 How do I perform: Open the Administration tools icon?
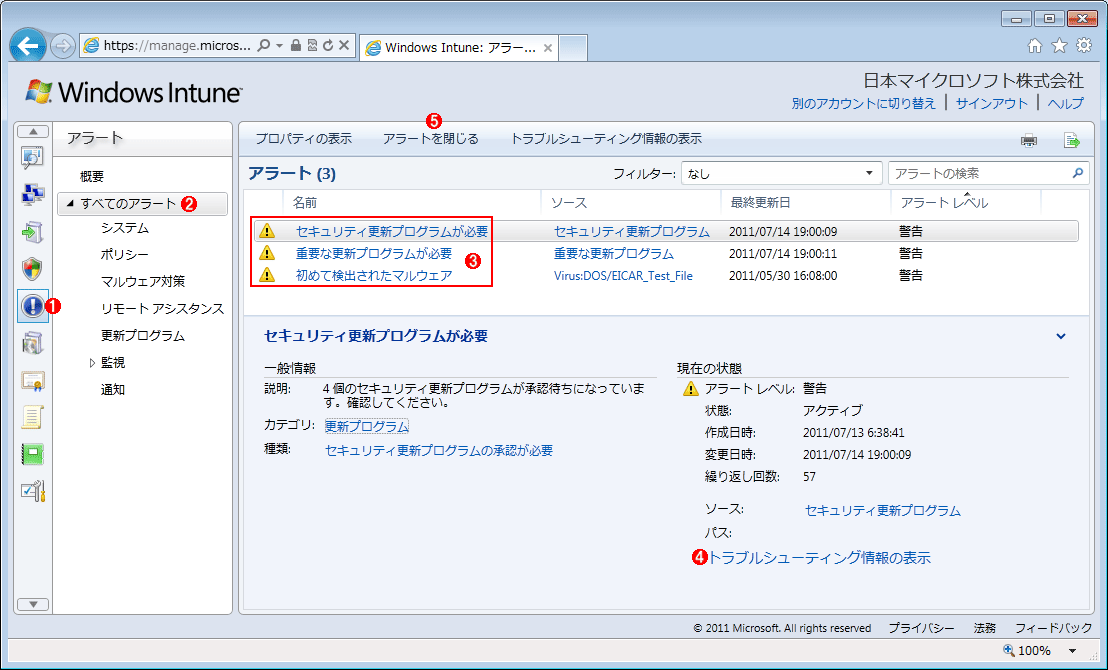[33, 491]
